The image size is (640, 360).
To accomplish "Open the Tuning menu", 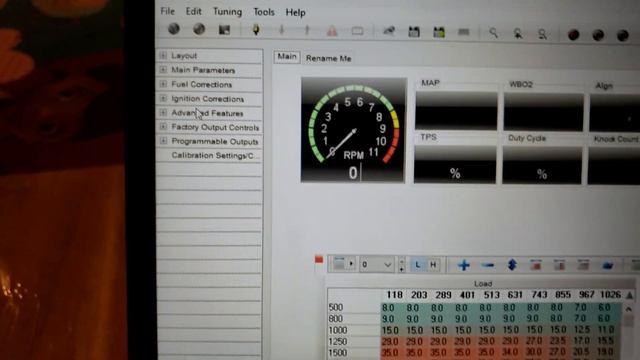I will (227, 12).
